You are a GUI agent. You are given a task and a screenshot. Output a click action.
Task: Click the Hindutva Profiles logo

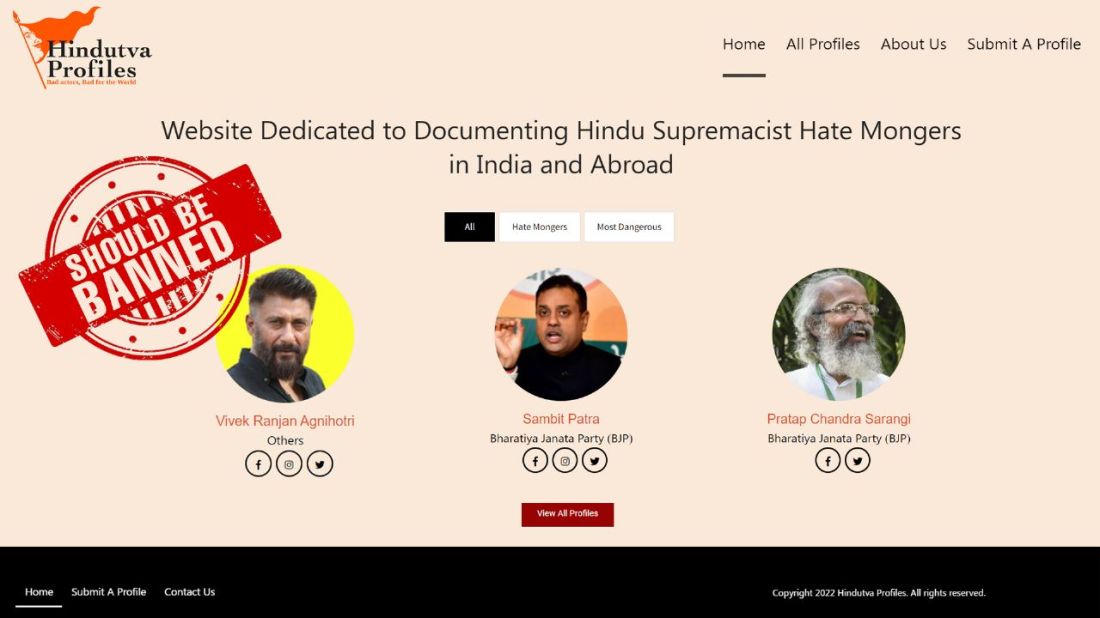[82, 47]
